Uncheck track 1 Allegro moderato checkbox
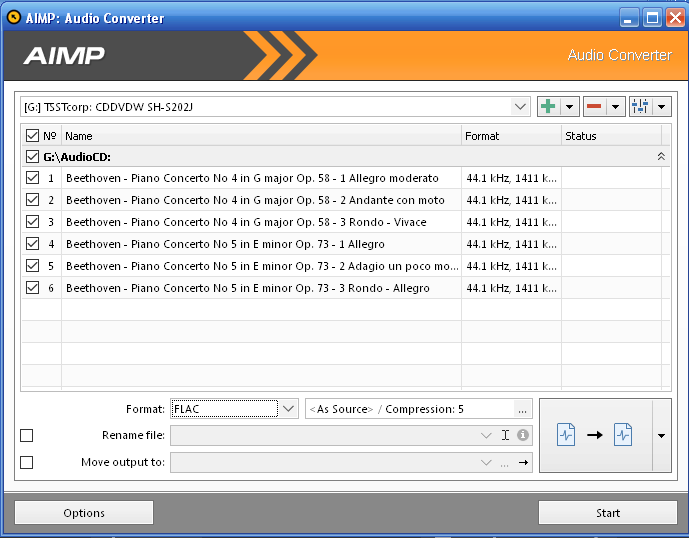The image size is (689, 538). [32, 178]
